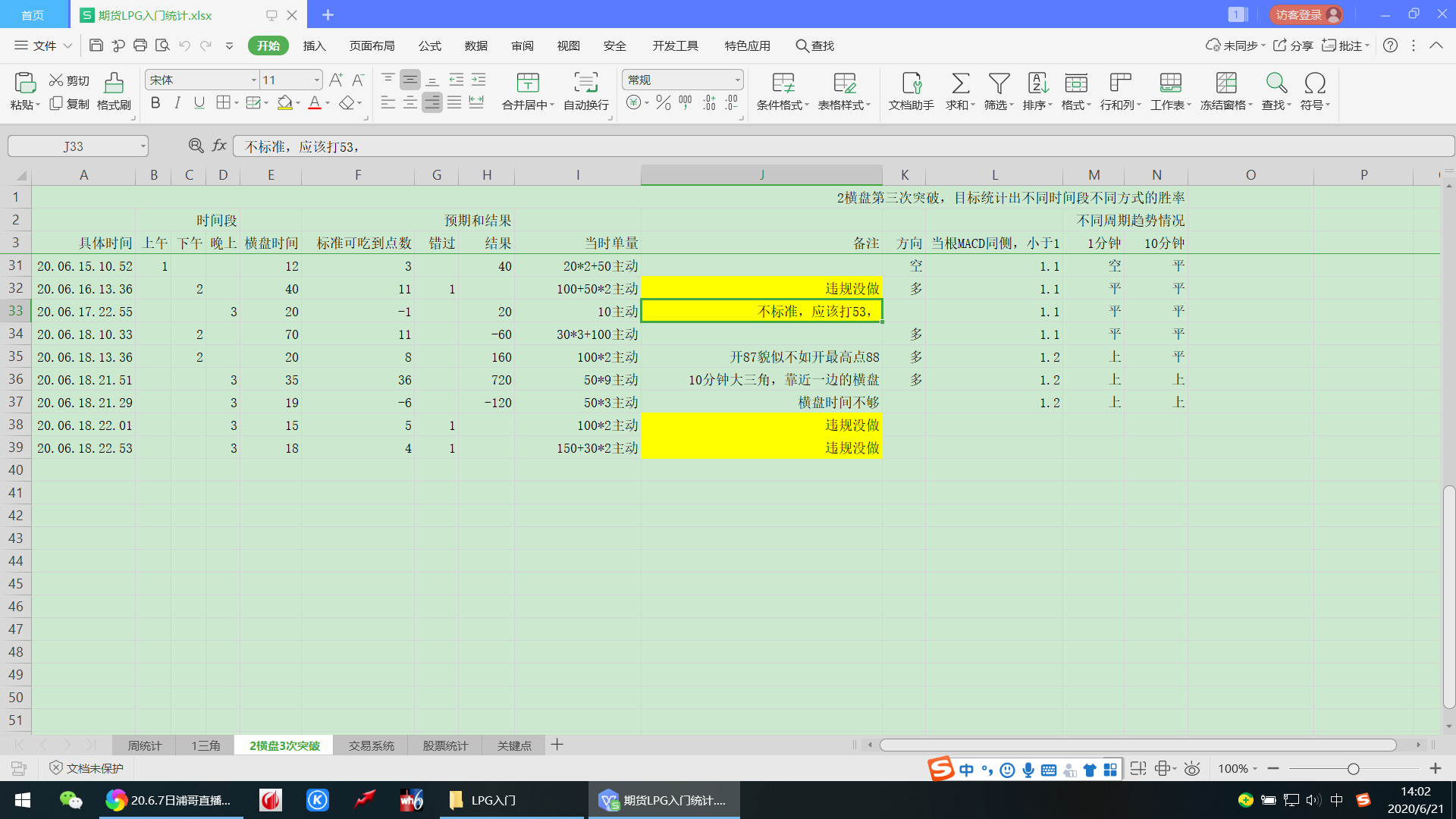1456x819 pixels.
Task: Toggle top vertical alignment
Action: point(388,80)
